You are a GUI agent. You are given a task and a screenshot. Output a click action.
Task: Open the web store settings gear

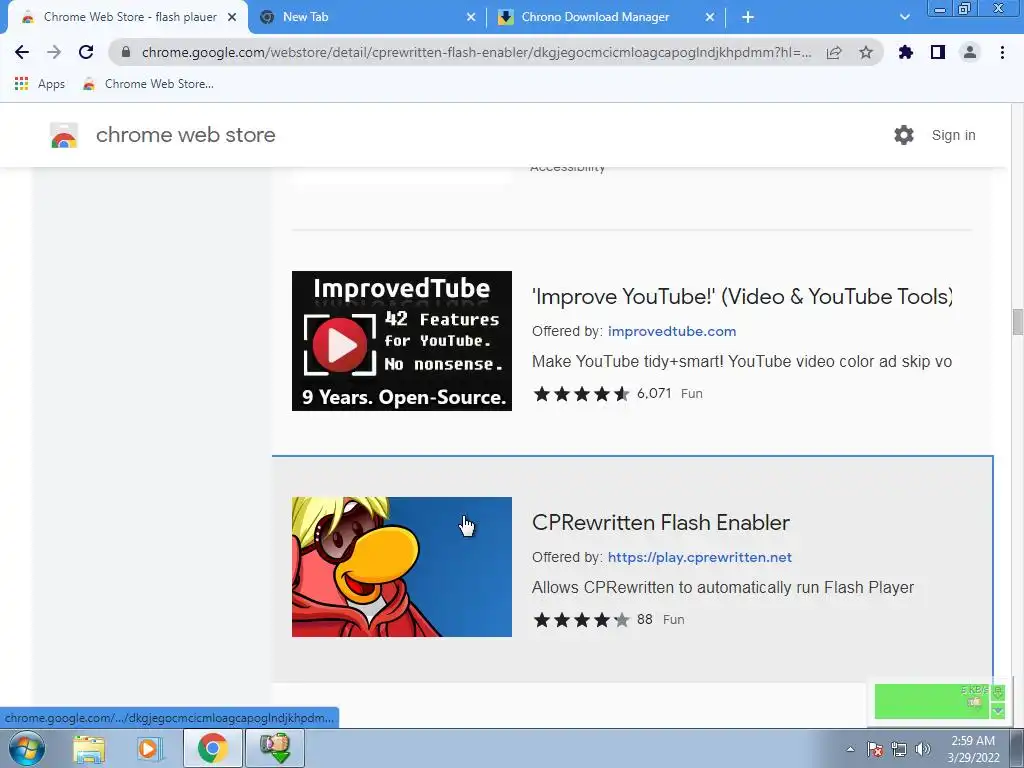904,135
